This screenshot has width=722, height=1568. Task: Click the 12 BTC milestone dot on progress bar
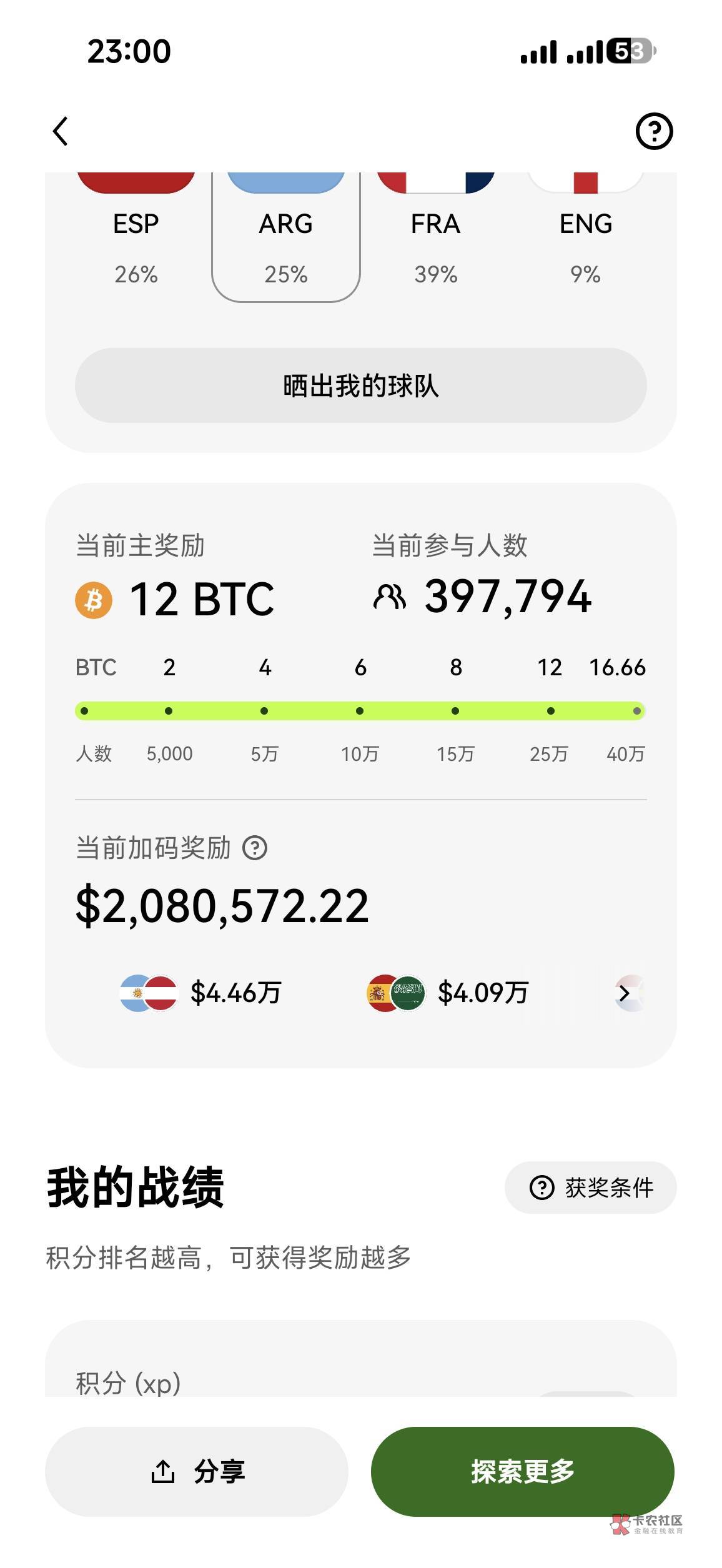pyautogui.click(x=550, y=711)
